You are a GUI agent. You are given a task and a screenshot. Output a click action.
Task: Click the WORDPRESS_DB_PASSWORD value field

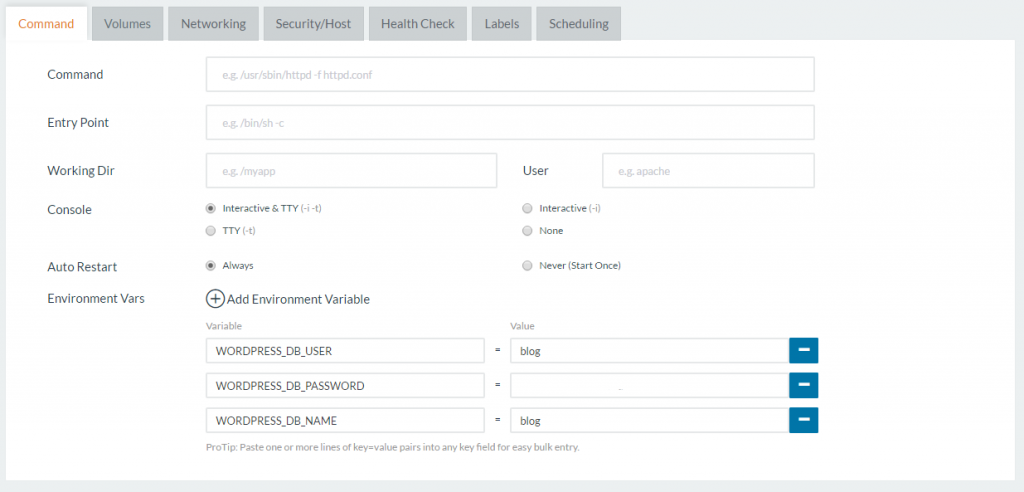(649, 385)
